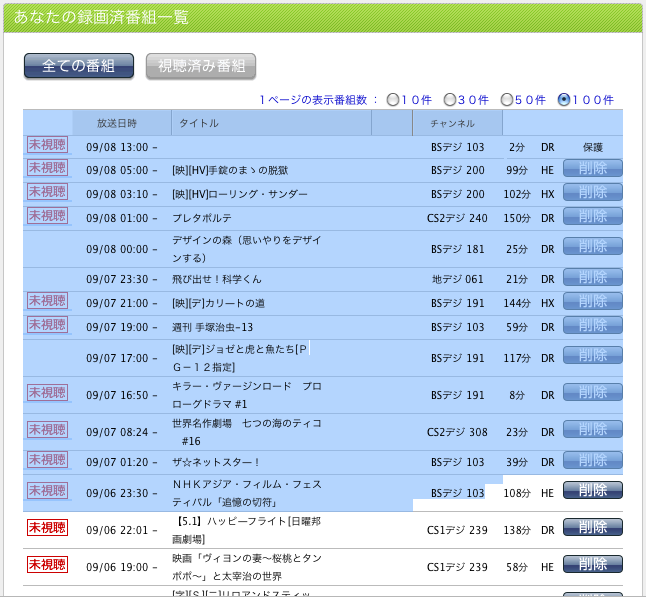Click 未視聴 badge for ザ☆ネットスター！
The height and width of the screenshot is (597, 646).
click(47, 460)
